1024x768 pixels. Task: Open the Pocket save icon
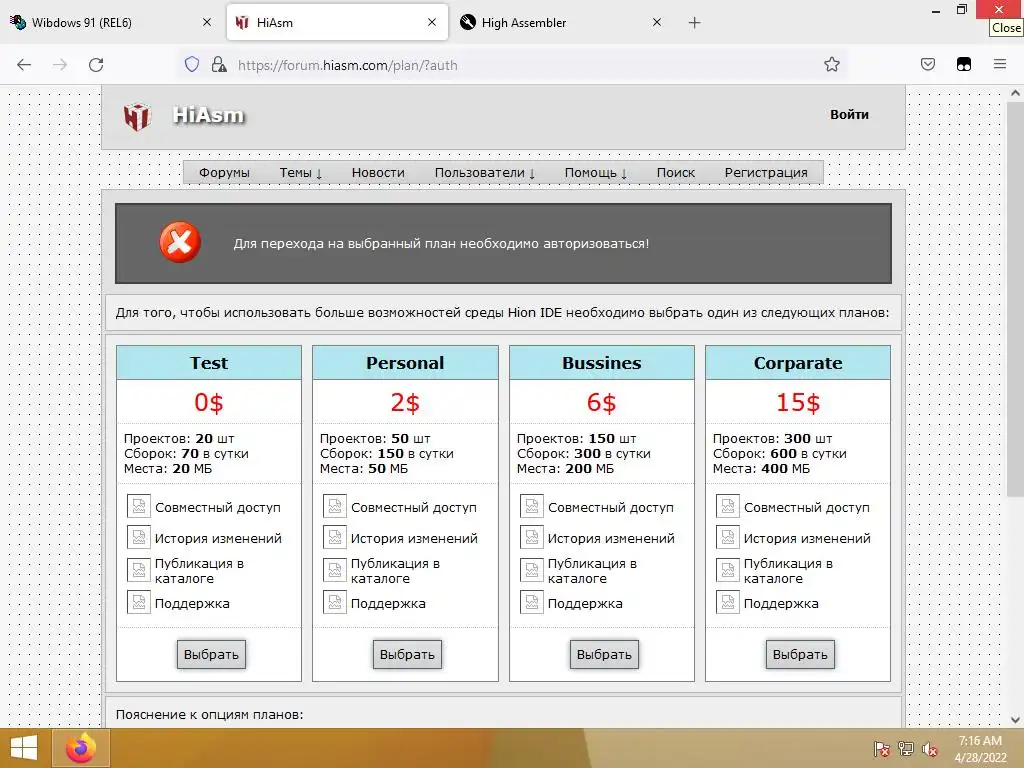(928, 64)
